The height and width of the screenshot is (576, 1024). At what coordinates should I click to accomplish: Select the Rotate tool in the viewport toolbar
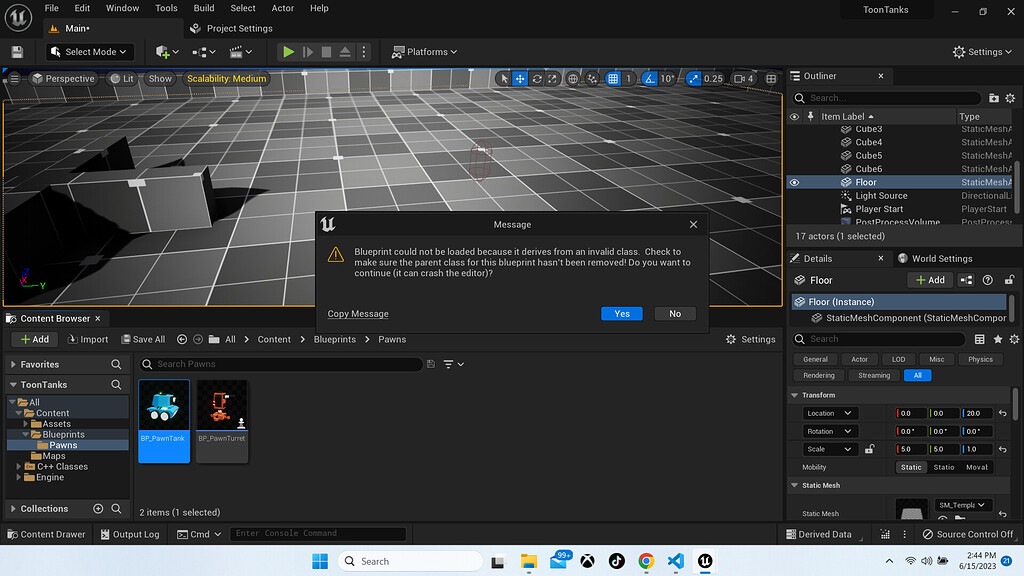(x=537, y=78)
